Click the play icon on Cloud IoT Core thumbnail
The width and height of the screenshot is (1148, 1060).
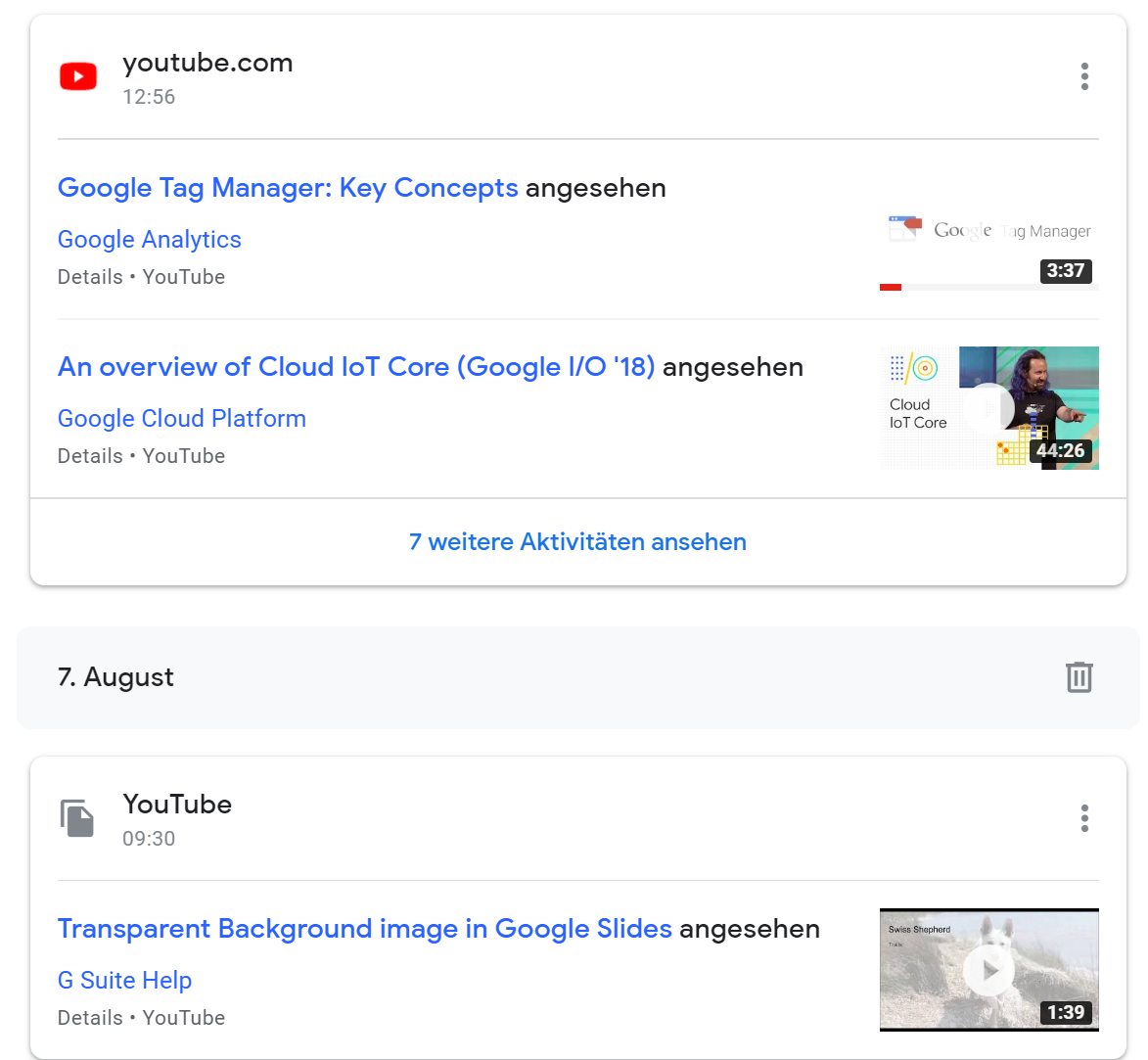[x=990, y=408]
